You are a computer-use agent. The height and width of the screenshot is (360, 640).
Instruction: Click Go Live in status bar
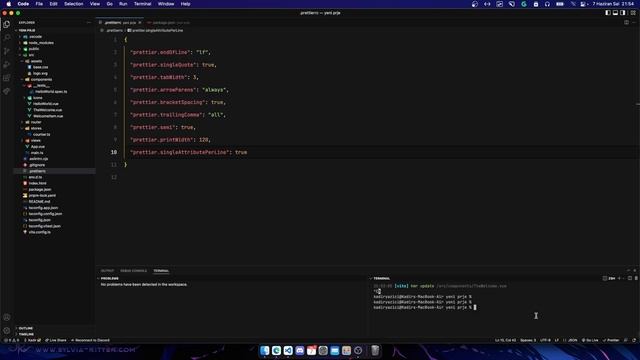(590, 340)
